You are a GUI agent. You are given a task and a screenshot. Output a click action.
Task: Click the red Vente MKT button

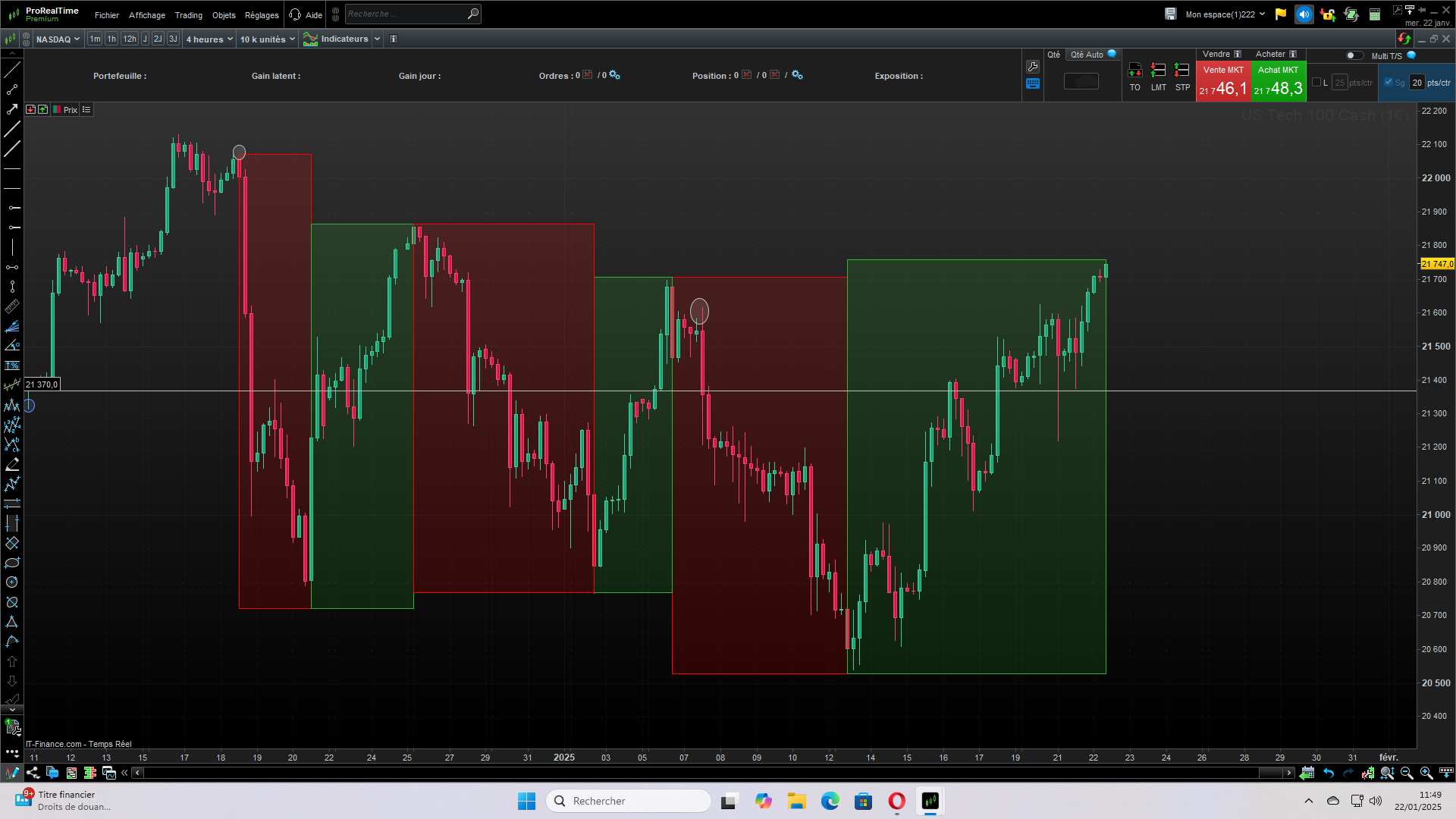click(x=1222, y=81)
